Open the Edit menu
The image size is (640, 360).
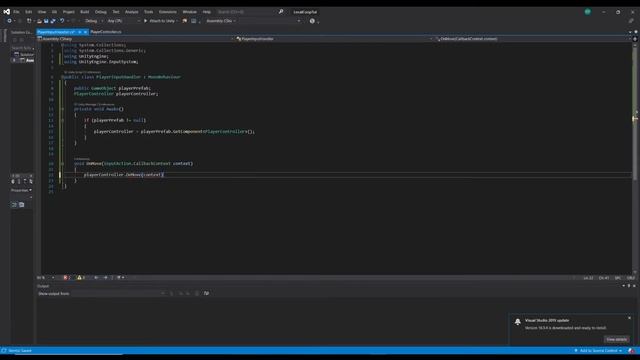click(29, 12)
